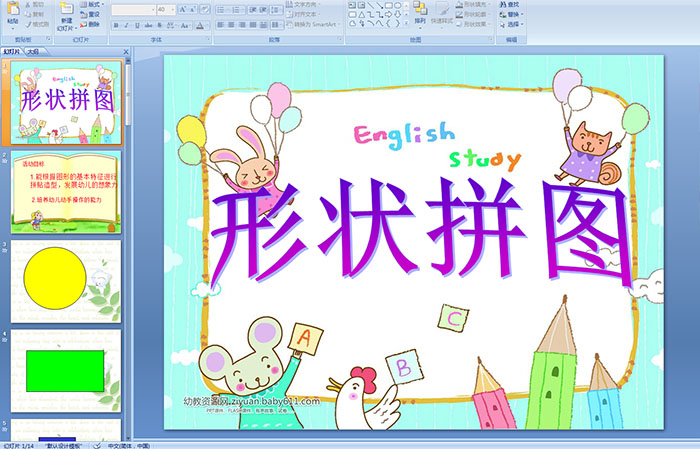Expand the shapes gallery More arrow
This screenshot has height=449, width=700.
[406, 23]
